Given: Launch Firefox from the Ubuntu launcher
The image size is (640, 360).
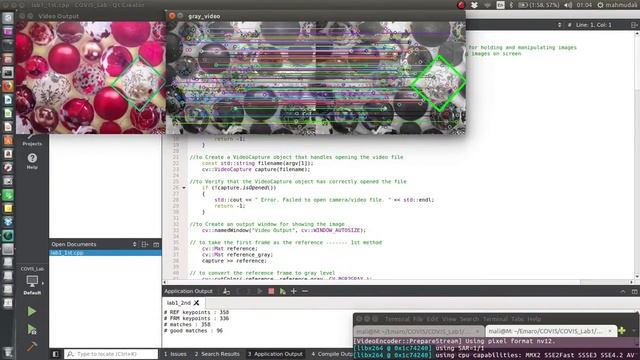Looking at the screenshot, I should 8,86.
